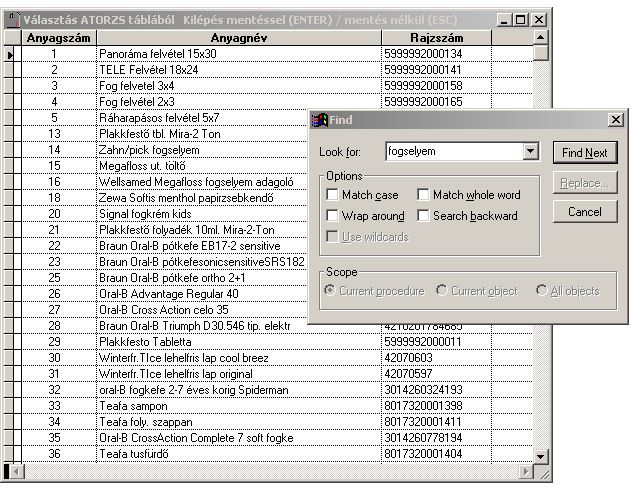Click the table's scroll up arrow

(x=540, y=38)
